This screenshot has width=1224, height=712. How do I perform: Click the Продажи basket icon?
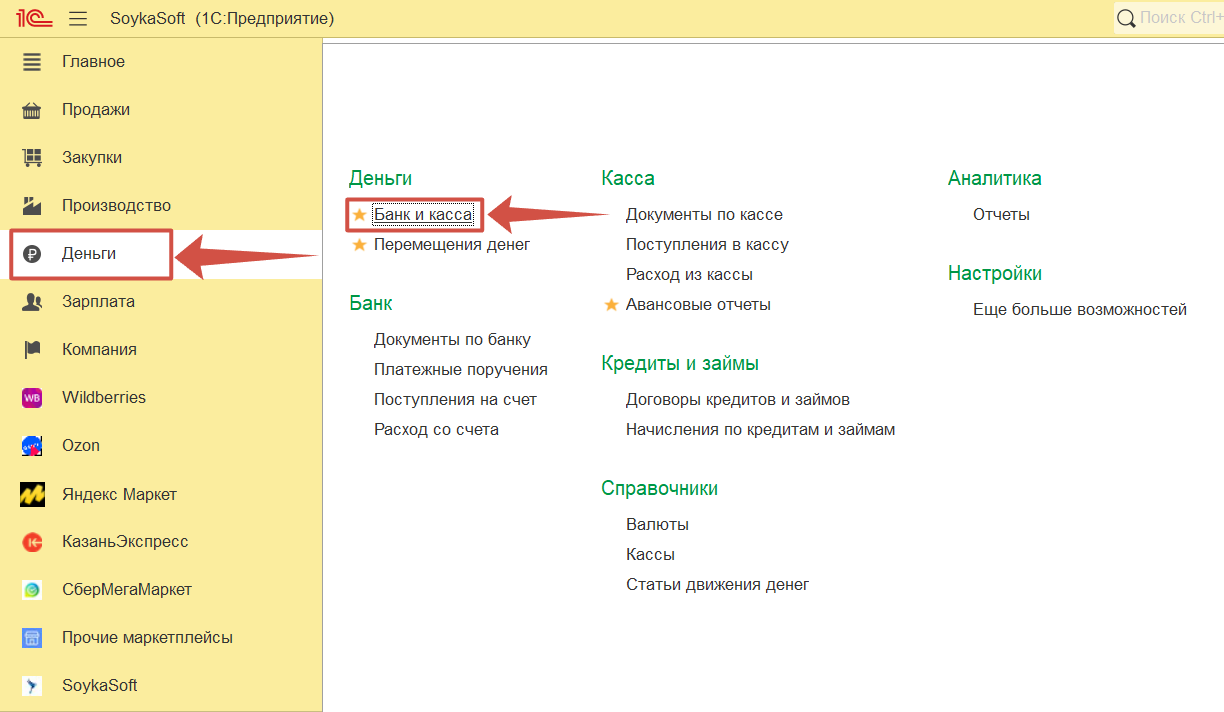pyautogui.click(x=32, y=110)
